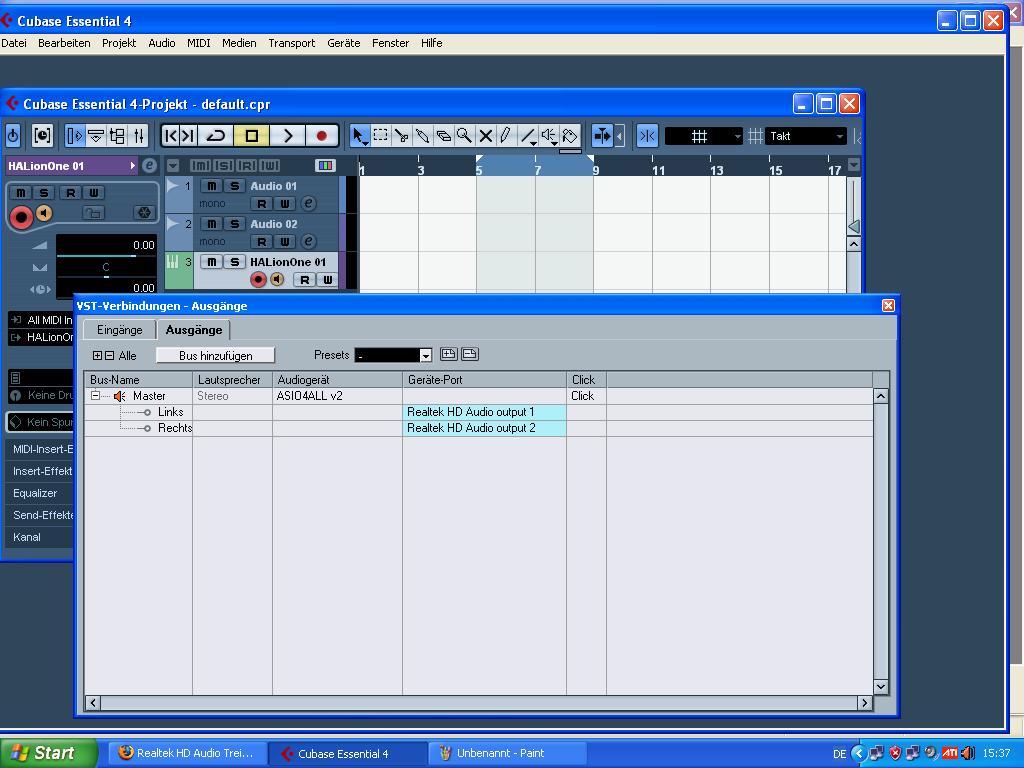
Task: Choose the Mute X tool
Action: click(485, 136)
